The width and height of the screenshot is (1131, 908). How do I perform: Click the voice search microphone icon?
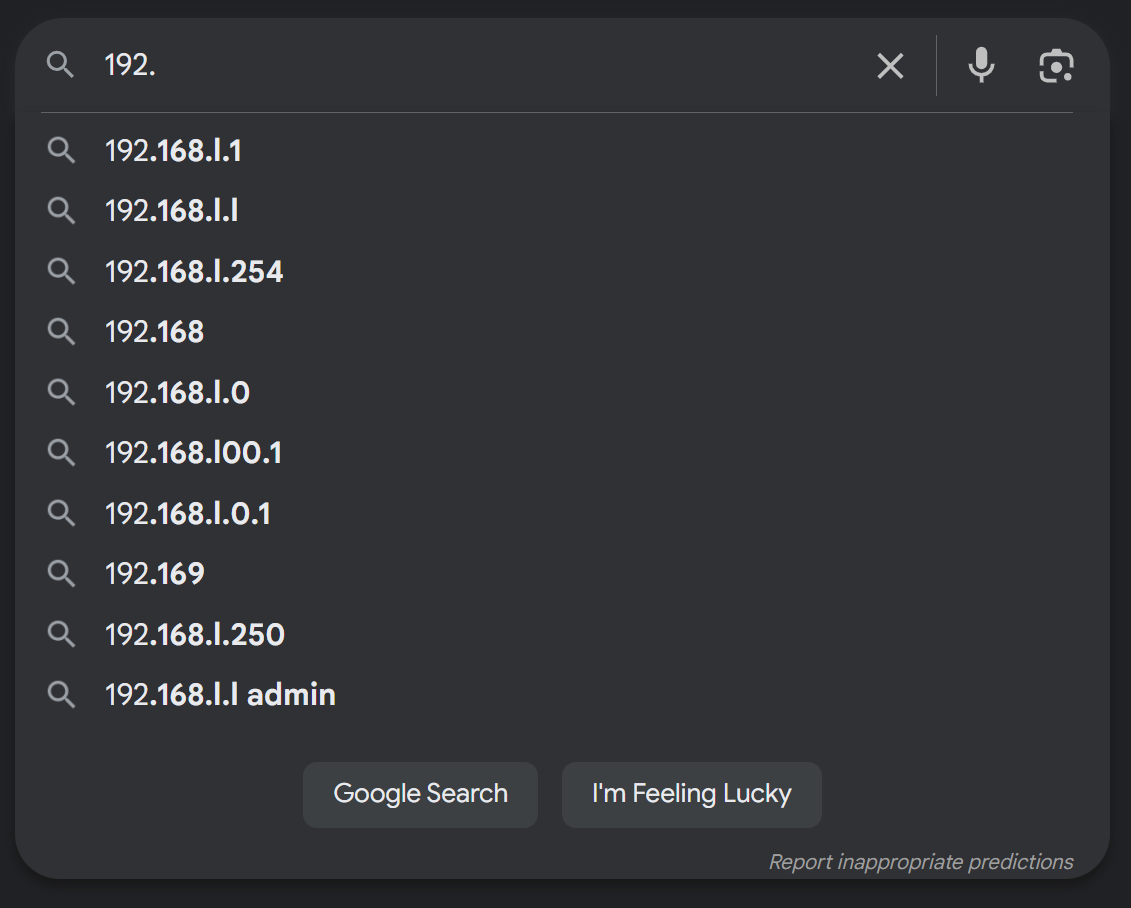click(981, 66)
